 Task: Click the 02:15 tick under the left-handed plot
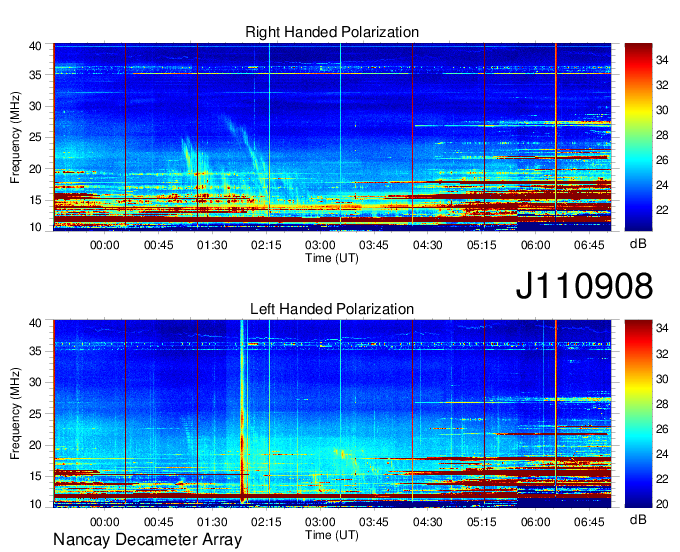coord(266,522)
